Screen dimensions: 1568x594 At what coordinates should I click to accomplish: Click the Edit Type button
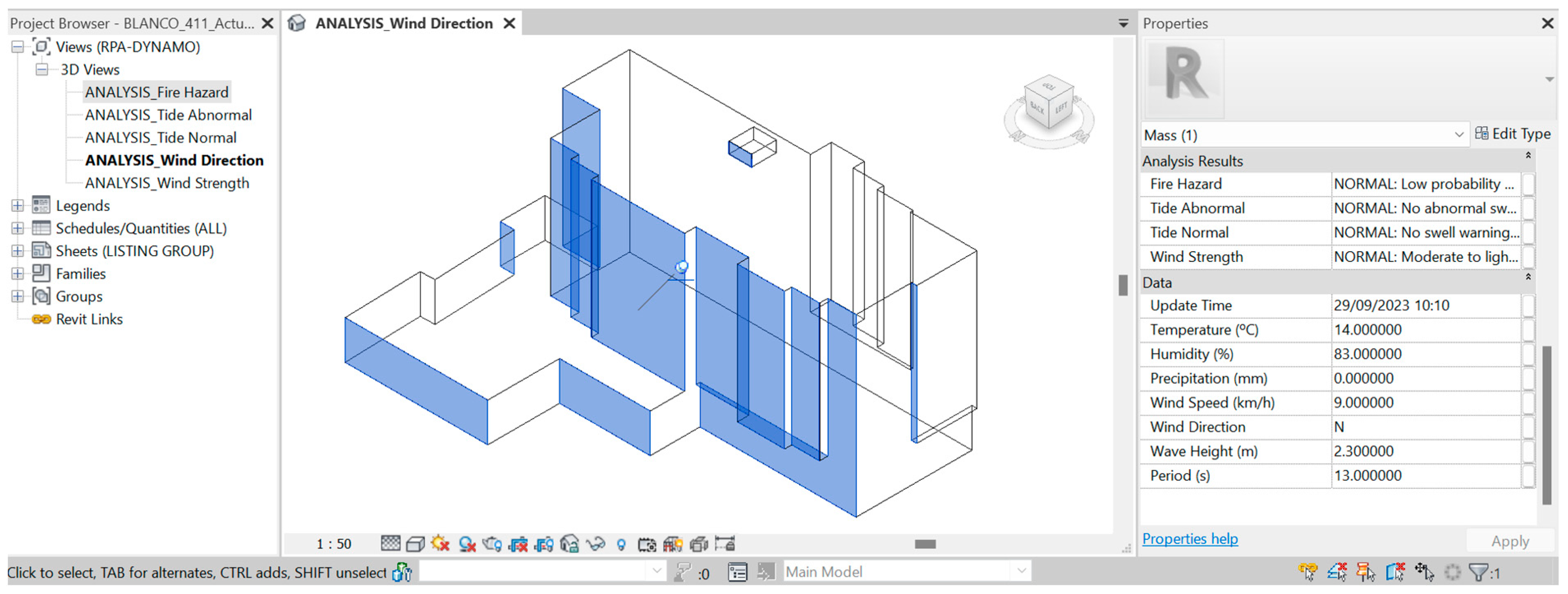click(1513, 134)
